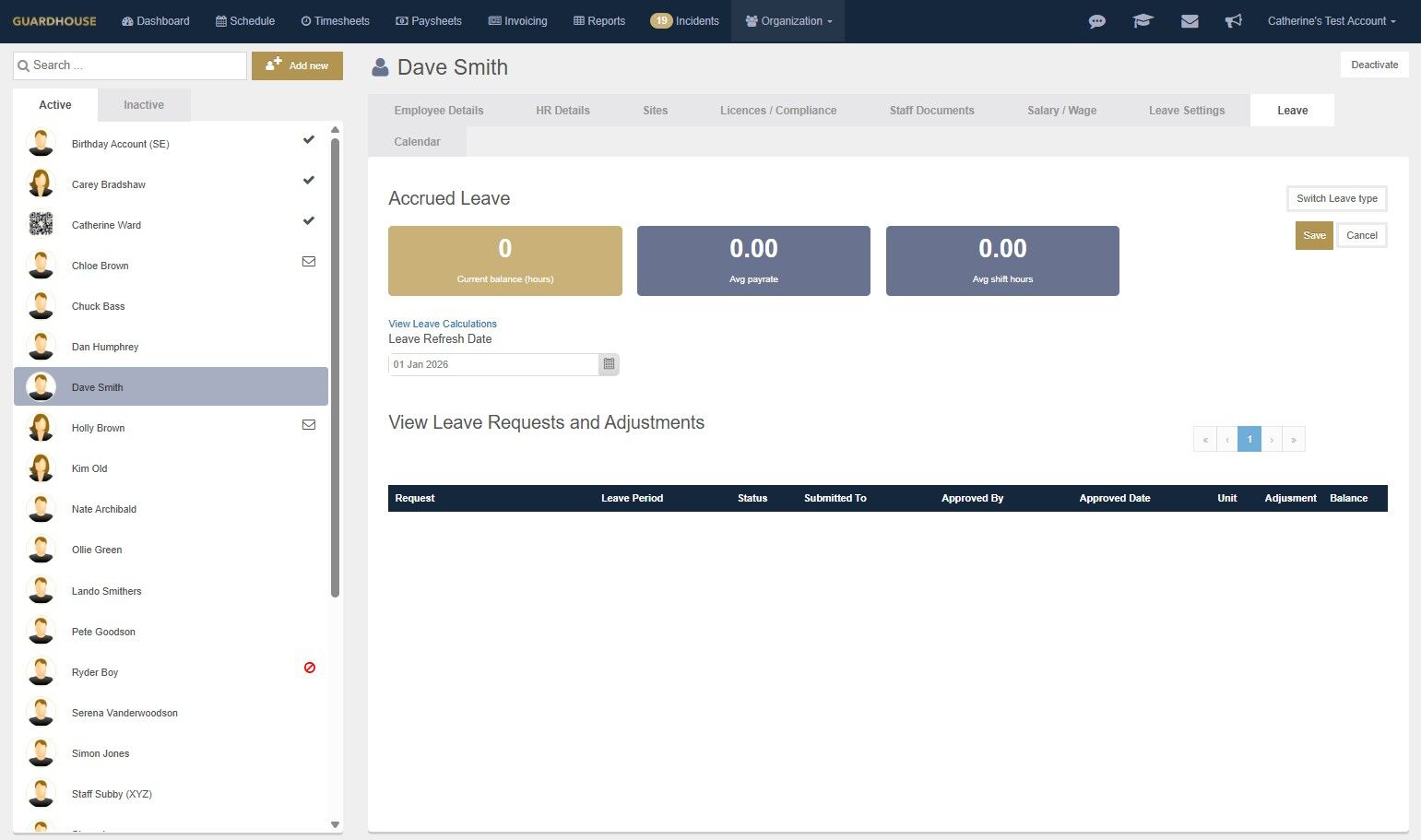Open View Leave Calculations link
Image resolution: width=1421 pixels, height=840 pixels.
[x=443, y=324]
